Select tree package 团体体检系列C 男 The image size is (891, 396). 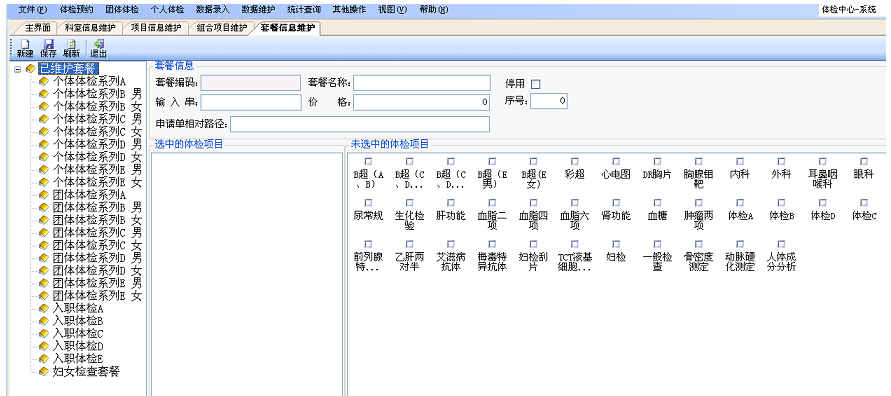97,233
